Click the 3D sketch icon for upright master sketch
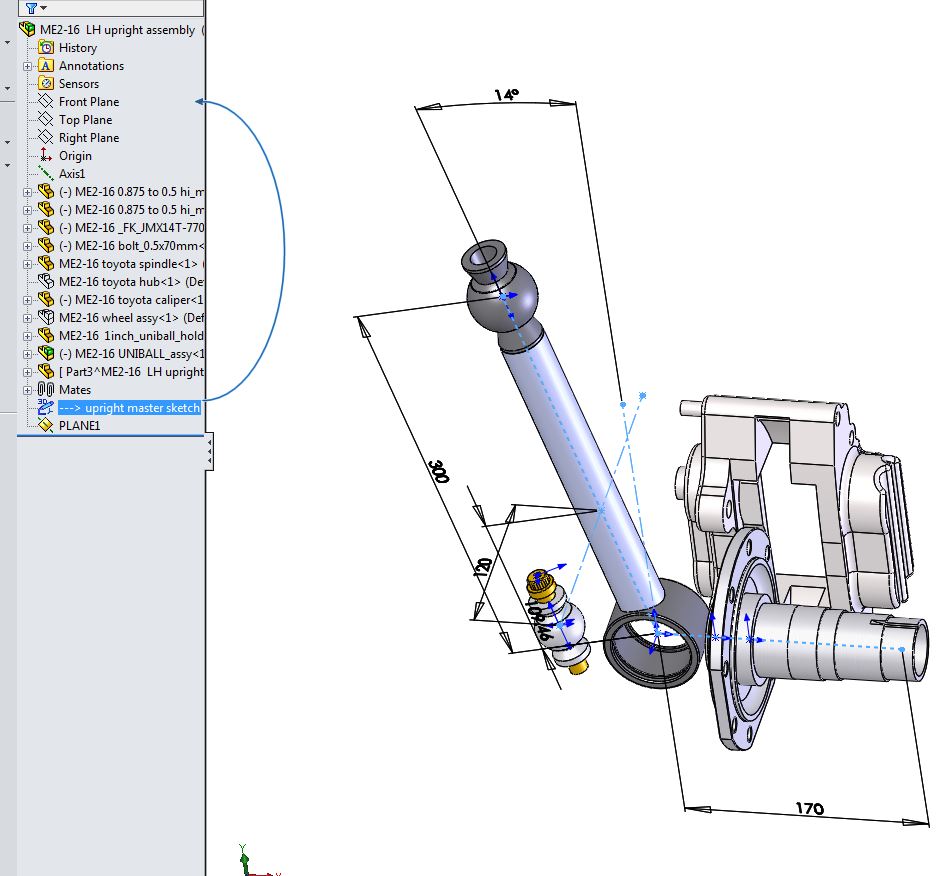 46,407
